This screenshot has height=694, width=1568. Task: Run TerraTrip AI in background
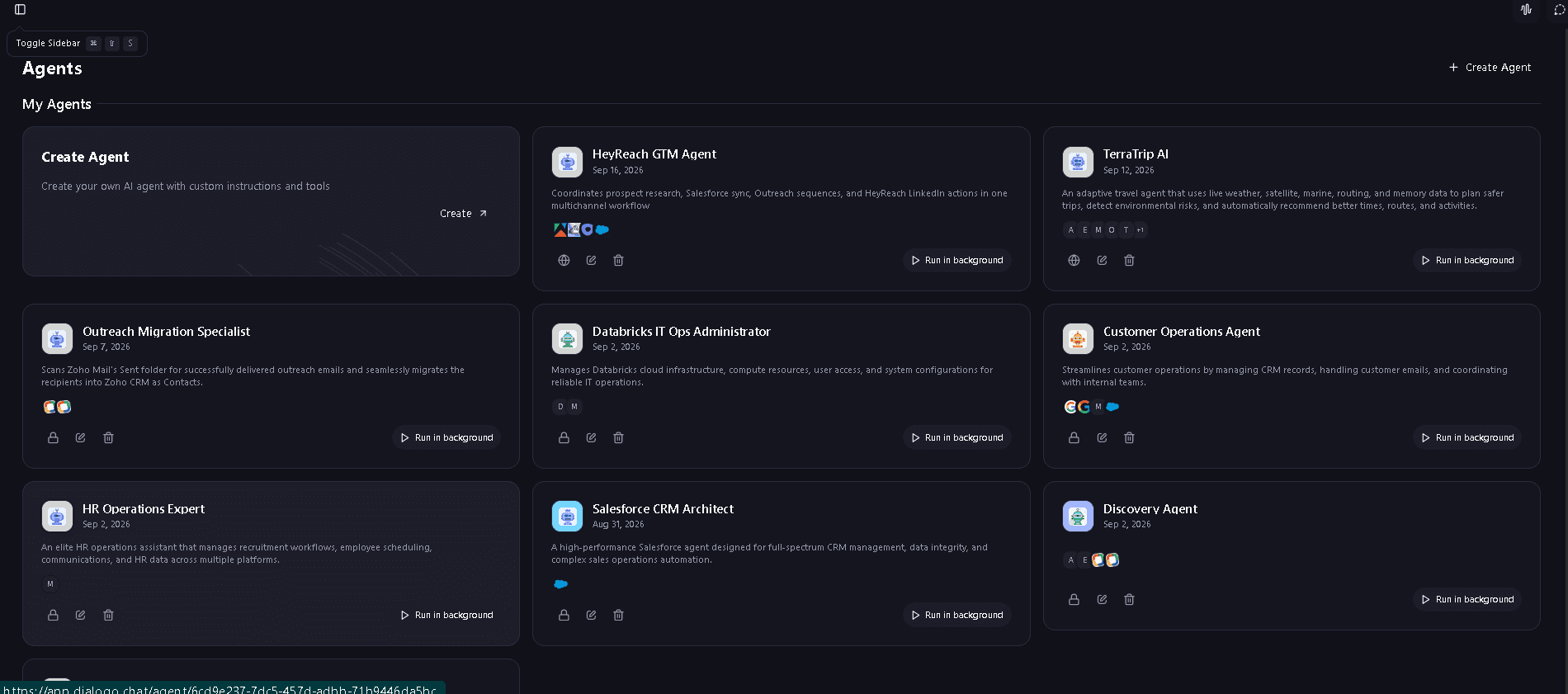[x=1467, y=261]
